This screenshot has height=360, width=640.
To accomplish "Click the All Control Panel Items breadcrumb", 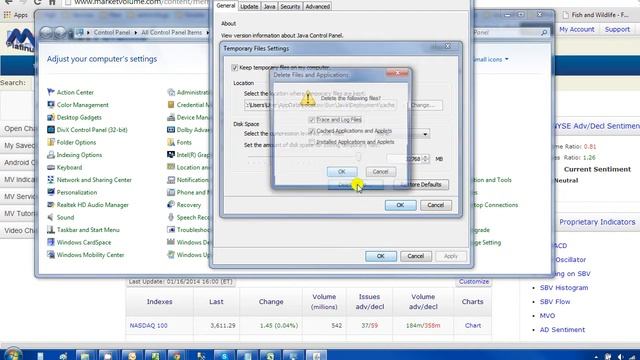I will [171, 32].
